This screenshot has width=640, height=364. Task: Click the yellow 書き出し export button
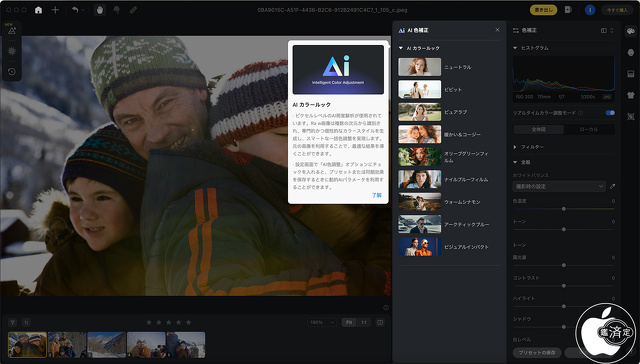[544, 10]
